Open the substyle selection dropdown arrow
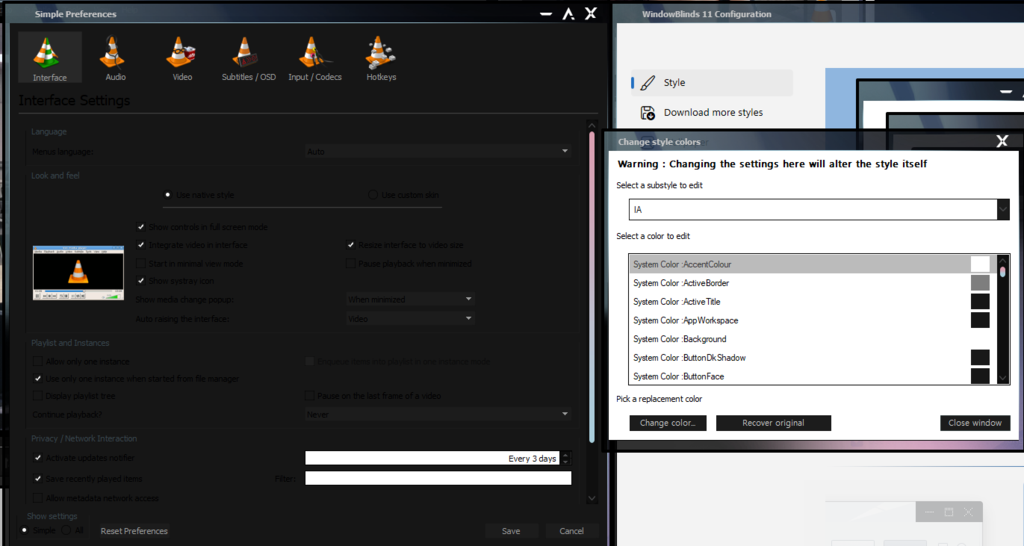This screenshot has height=546, width=1024. pos(1003,210)
